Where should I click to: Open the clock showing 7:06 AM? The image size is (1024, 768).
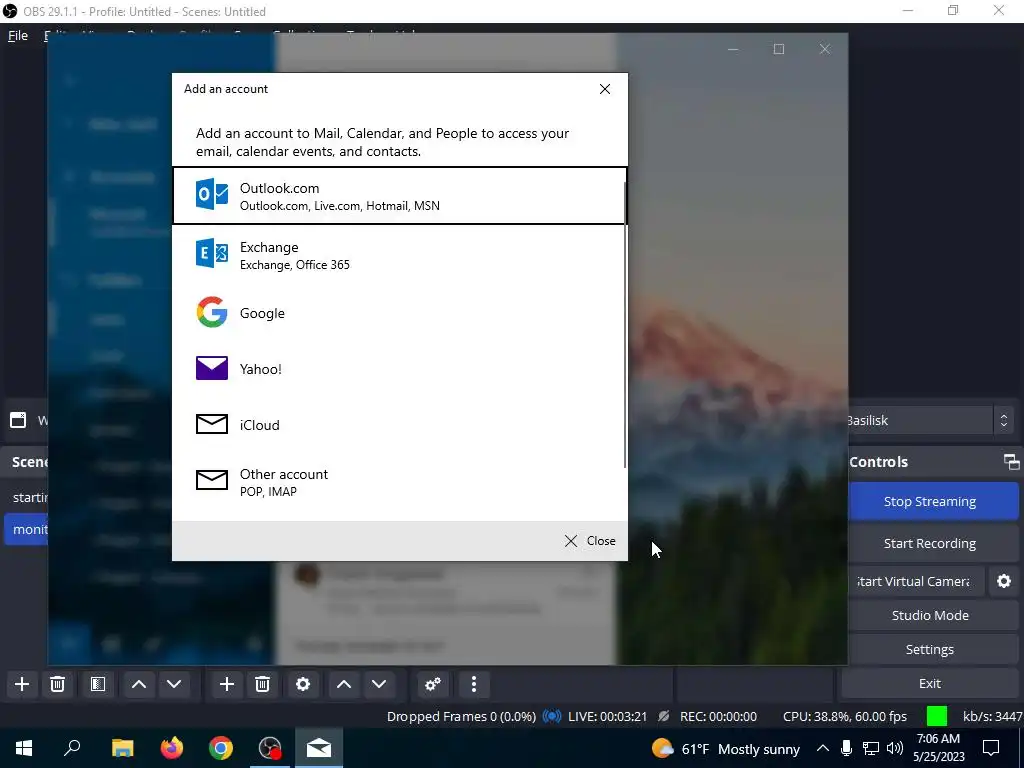(938, 748)
